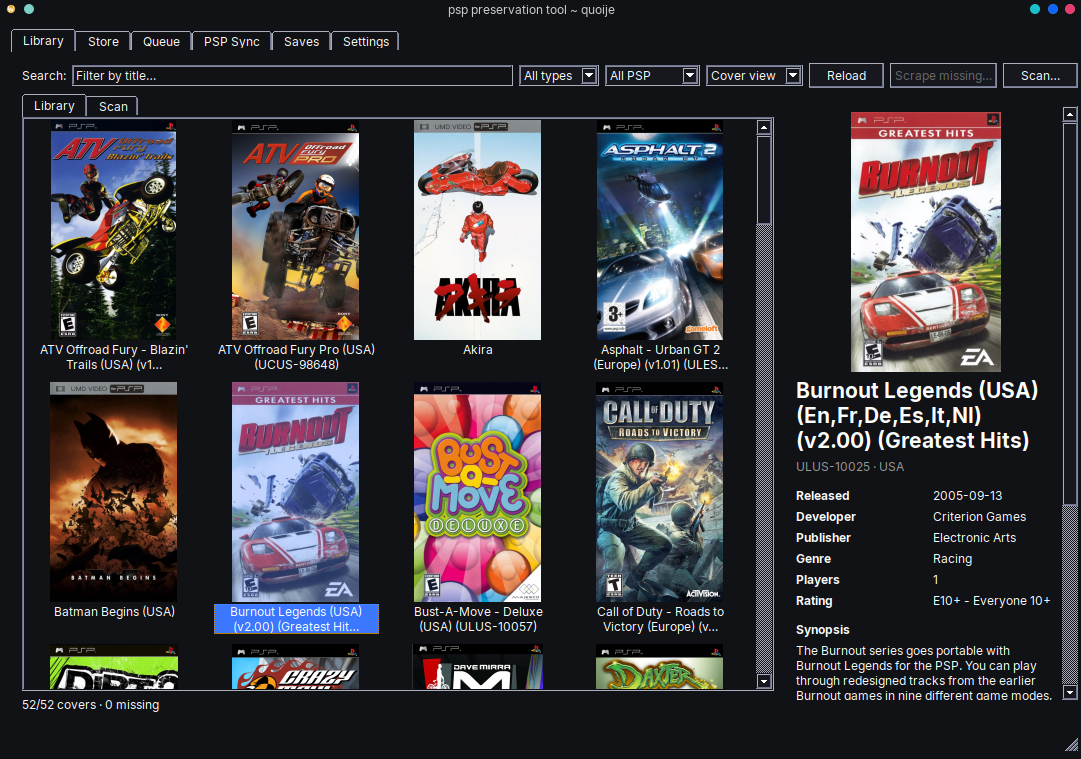Select the ATV Offroad Fury Pro cover
Screen dimensions: 1081x759
pyautogui.click(x=296, y=230)
